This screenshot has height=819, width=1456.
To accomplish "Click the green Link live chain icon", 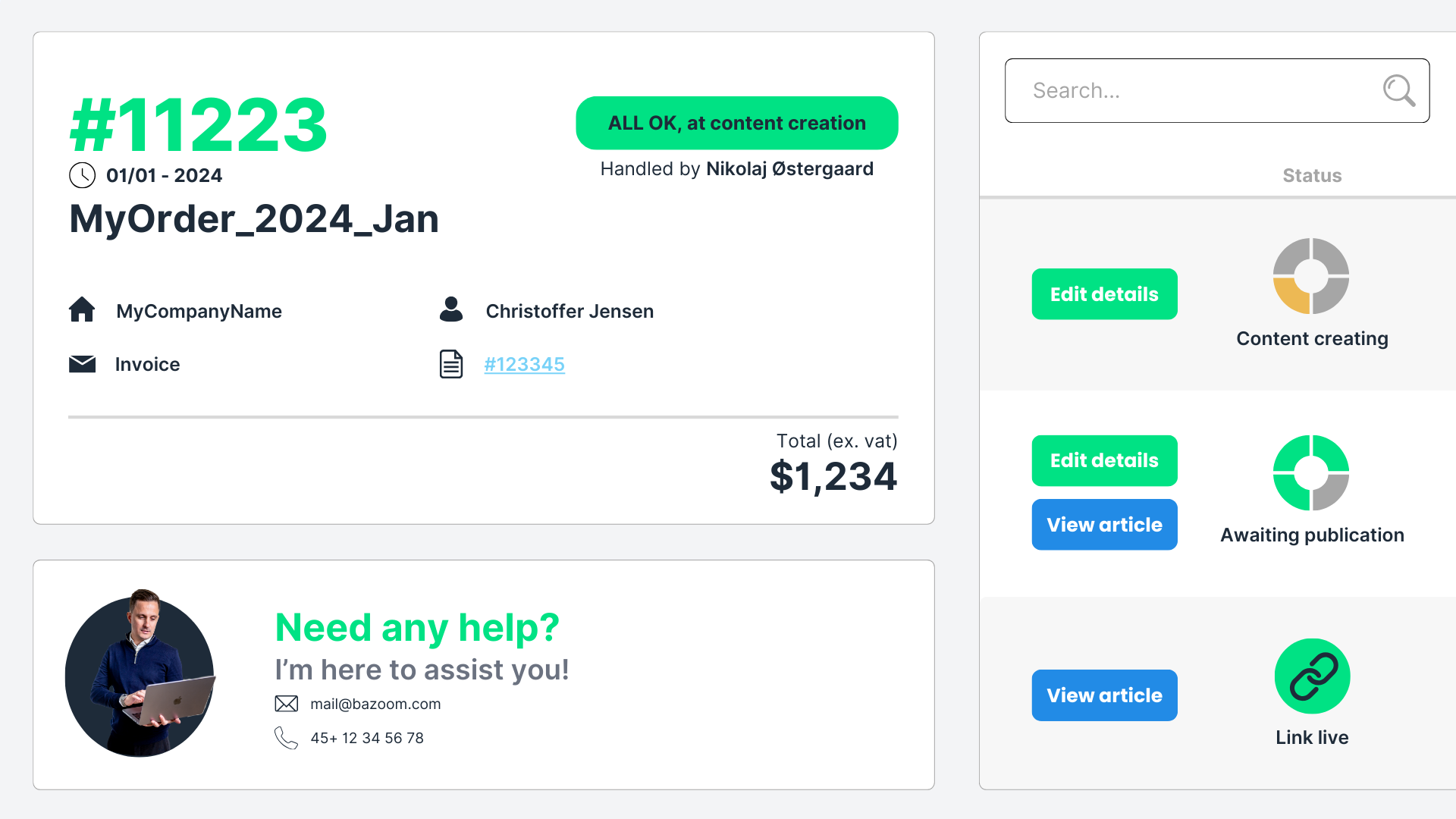I will coord(1313,676).
